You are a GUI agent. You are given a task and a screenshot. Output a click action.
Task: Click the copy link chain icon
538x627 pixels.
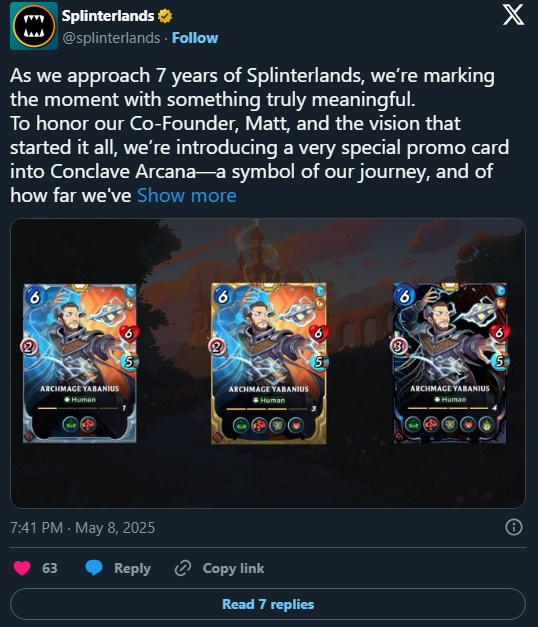pos(183,568)
